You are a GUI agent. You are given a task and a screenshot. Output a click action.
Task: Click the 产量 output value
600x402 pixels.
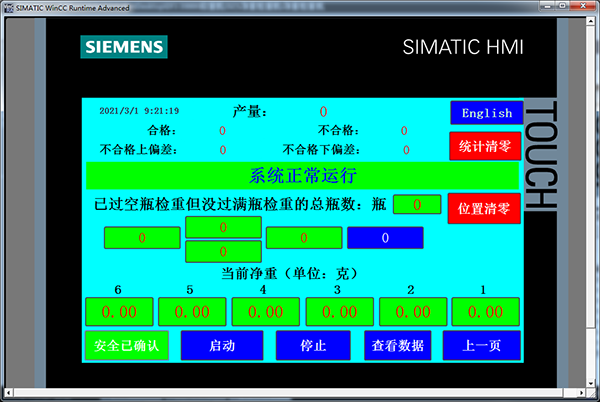pyautogui.click(x=323, y=112)
